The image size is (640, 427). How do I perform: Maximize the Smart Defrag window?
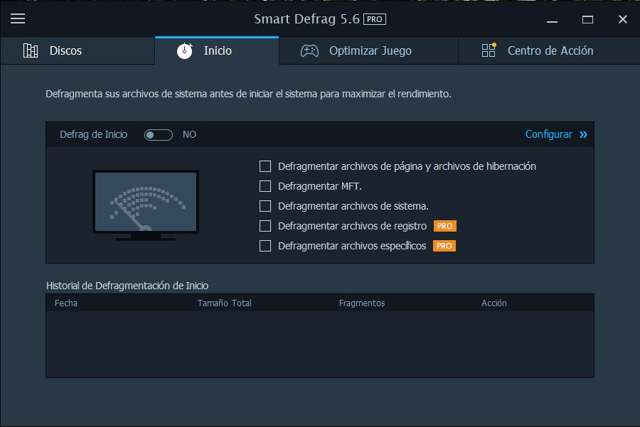(x=587, y=19)
